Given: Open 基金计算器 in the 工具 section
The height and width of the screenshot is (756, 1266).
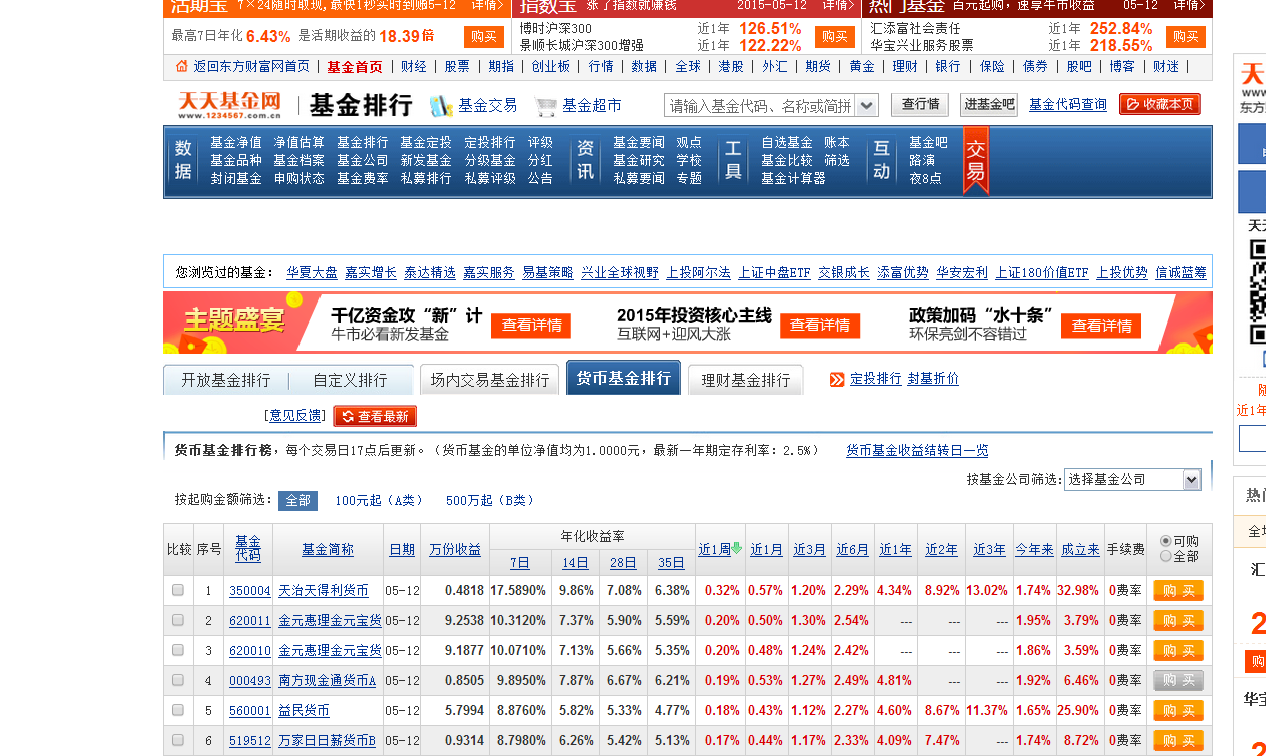Looking at the screenshot, I should 793,179.
